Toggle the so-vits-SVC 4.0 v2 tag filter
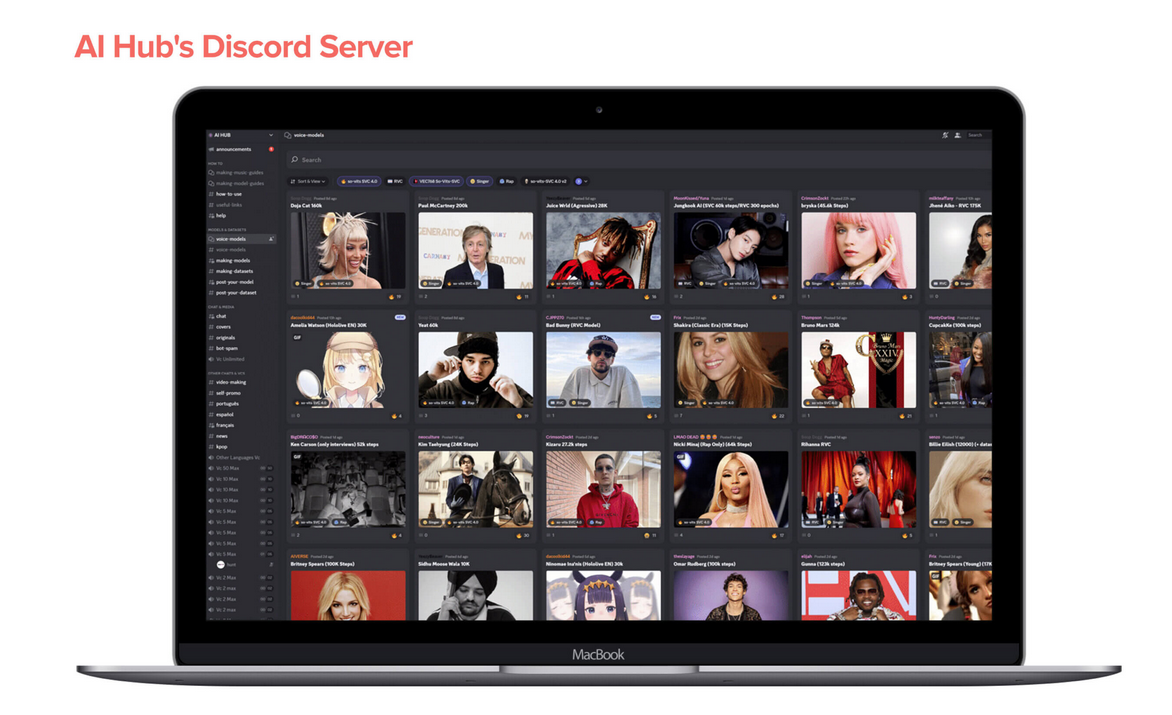This screenshot has height=715, width=1172. [x=546, y=182]
